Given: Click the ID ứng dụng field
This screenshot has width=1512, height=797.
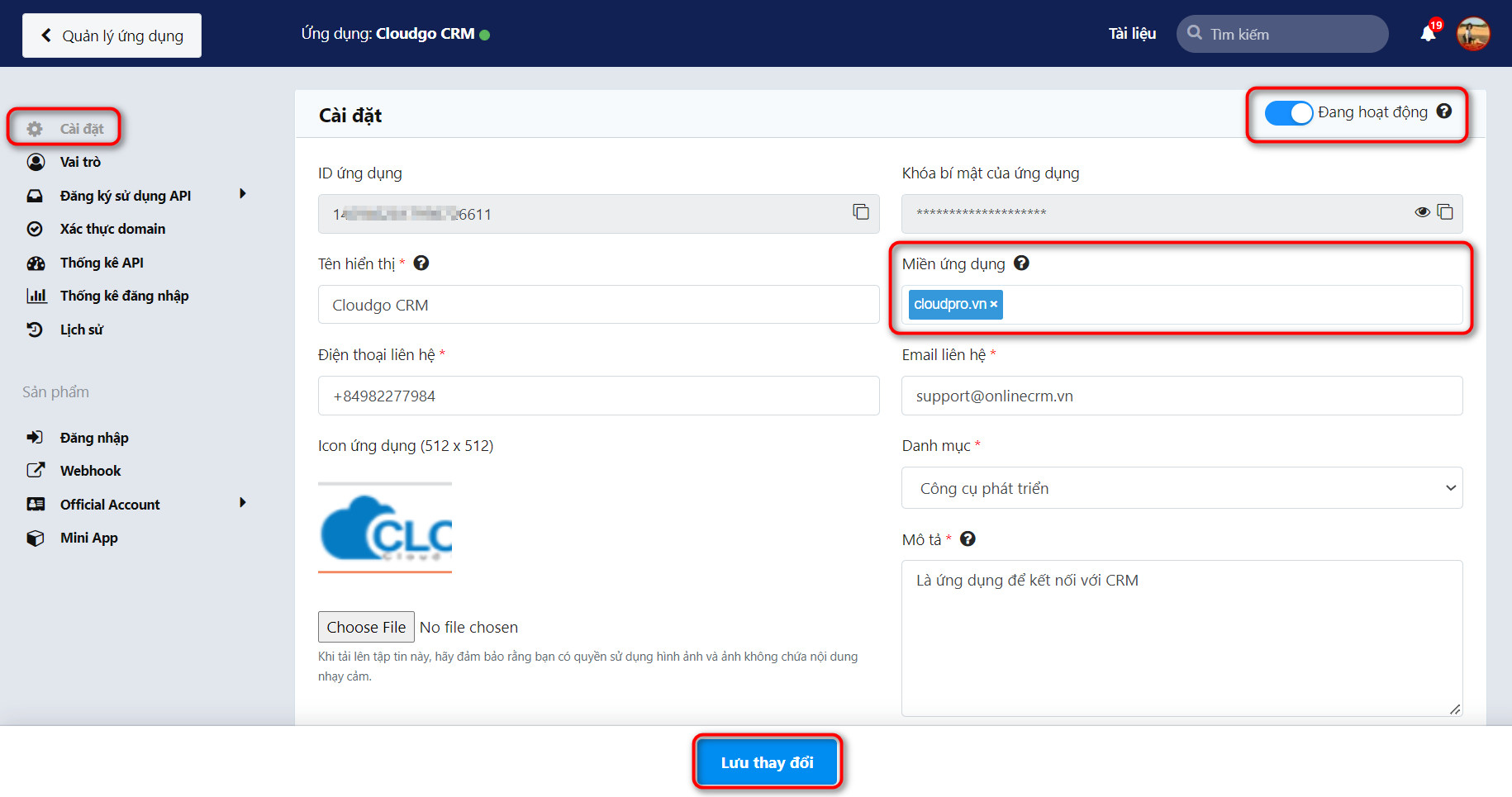Looking at the screenshot, I should (x=598, y=214).
